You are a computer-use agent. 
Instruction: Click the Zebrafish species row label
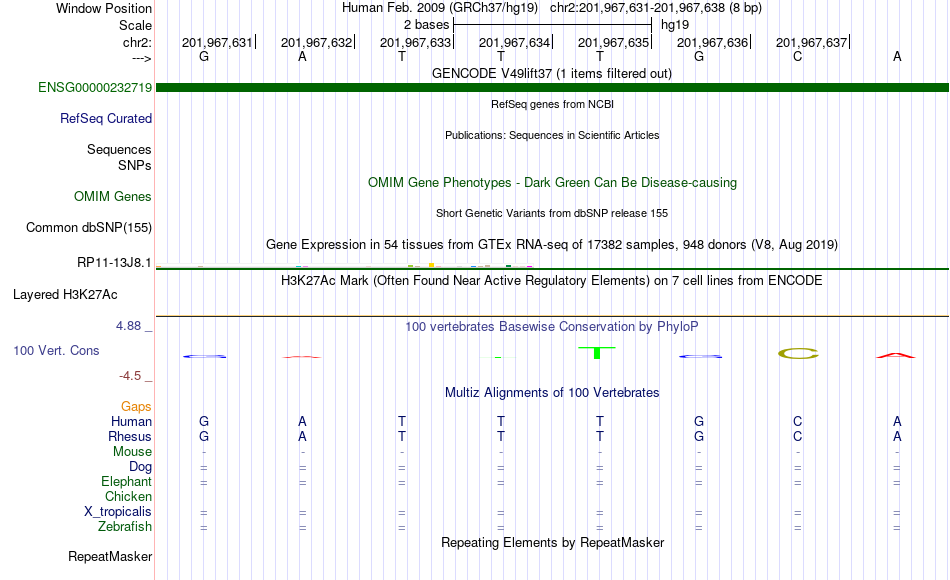[125, 526]
